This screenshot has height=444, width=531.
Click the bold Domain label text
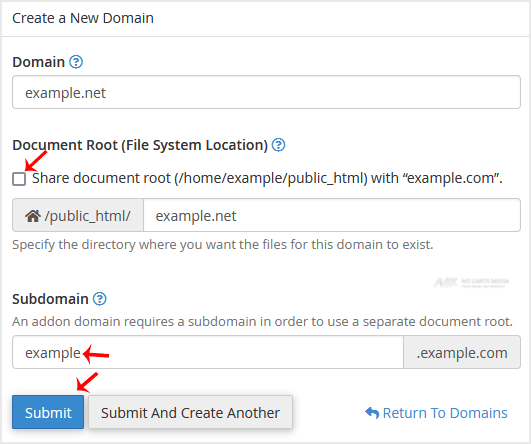click(x=39, y=62)
